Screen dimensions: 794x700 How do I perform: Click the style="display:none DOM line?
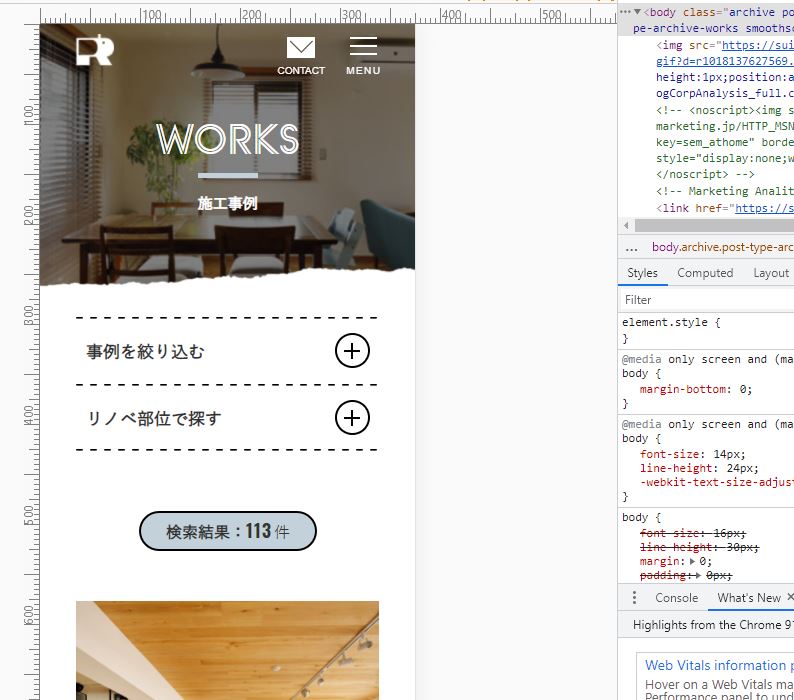tap(725, 159)
